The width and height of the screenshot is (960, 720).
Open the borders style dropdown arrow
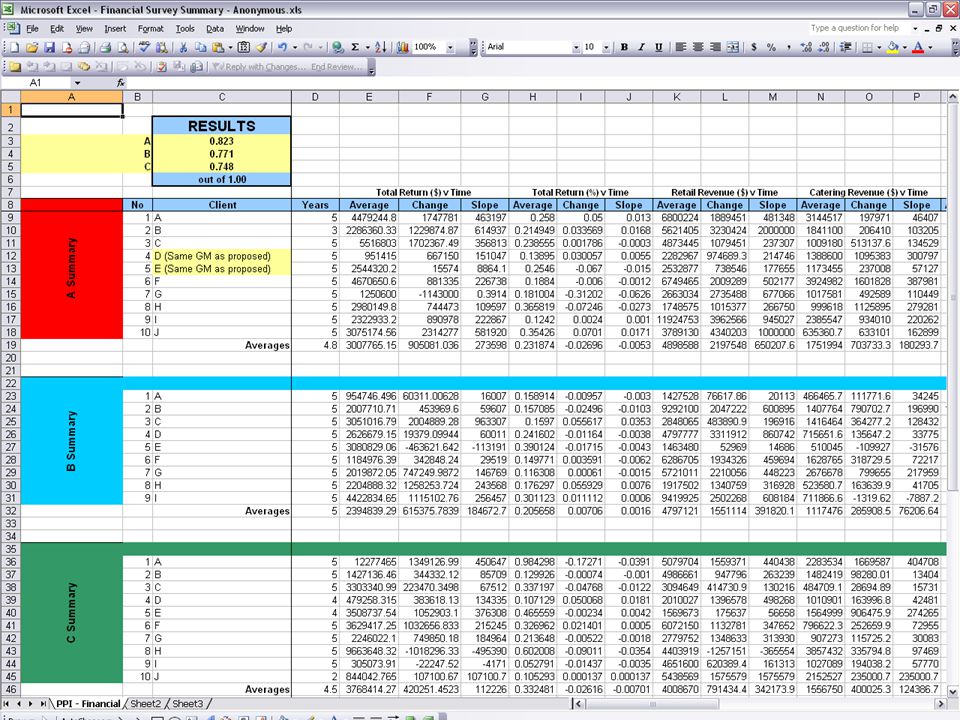[x=879, y=47]
